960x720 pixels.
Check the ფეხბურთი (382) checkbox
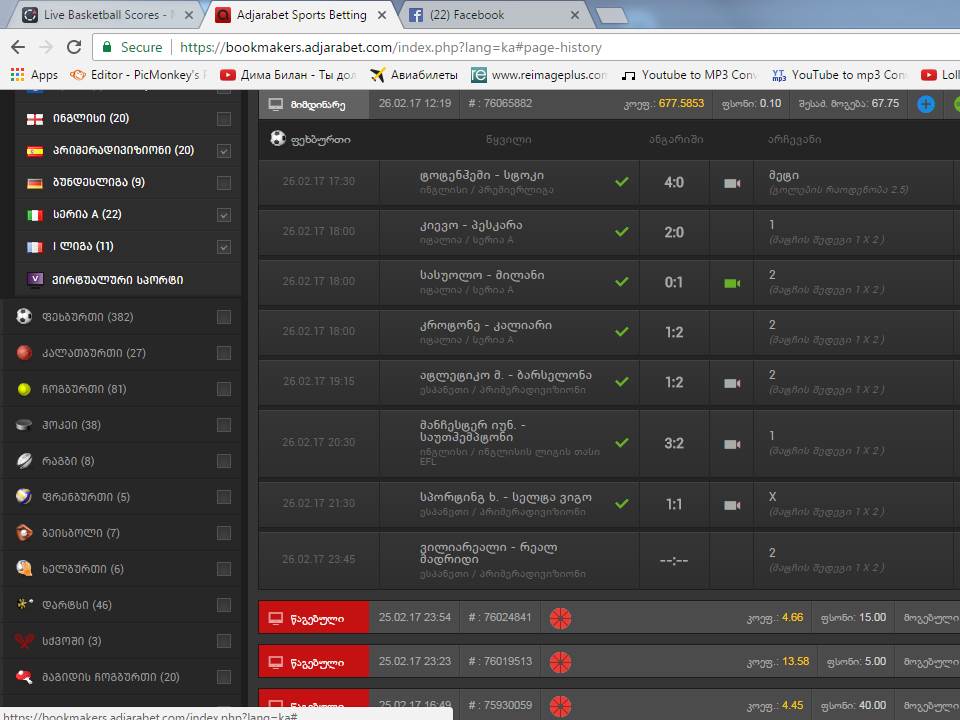point(224,317)
